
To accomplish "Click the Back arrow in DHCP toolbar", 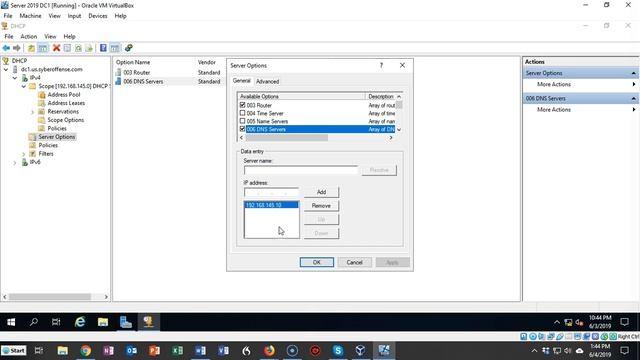I will pyautogui.click(x=6, y=48).
